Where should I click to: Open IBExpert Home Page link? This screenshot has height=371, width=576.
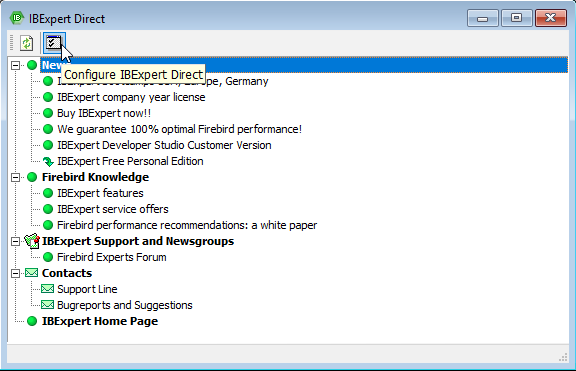point(100,321)
